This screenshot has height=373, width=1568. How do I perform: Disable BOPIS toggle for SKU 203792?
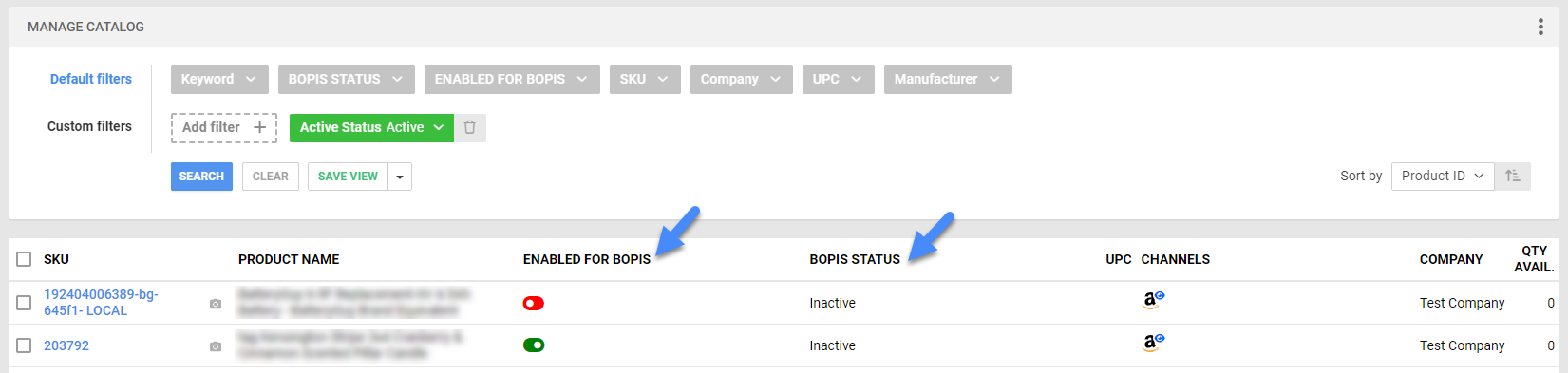534,345
